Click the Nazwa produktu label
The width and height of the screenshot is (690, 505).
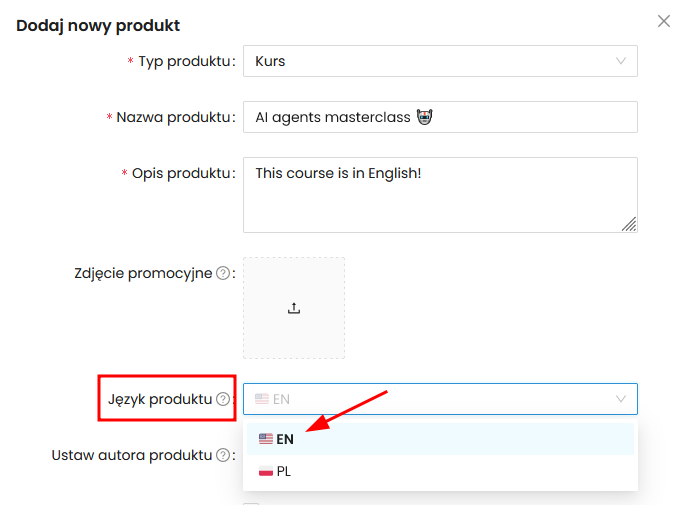click(174, 117)
